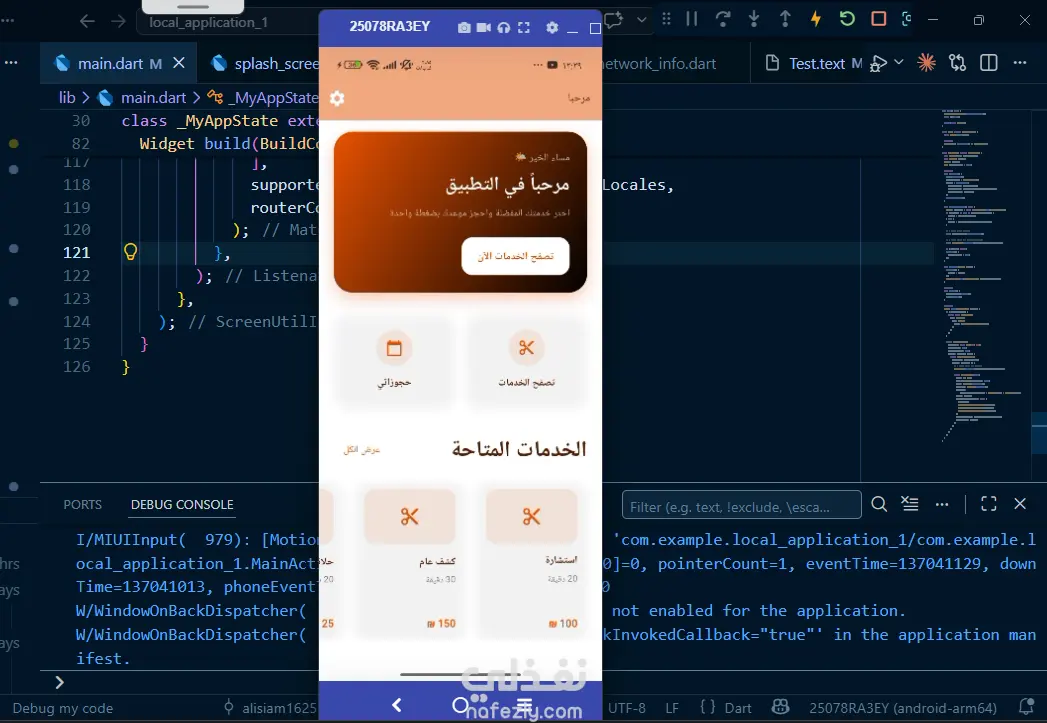Take a device screenshot in the 25078RA3EY mirror toolbar
The width and height of the screenshot is (1047, 723).
[463, 27]
